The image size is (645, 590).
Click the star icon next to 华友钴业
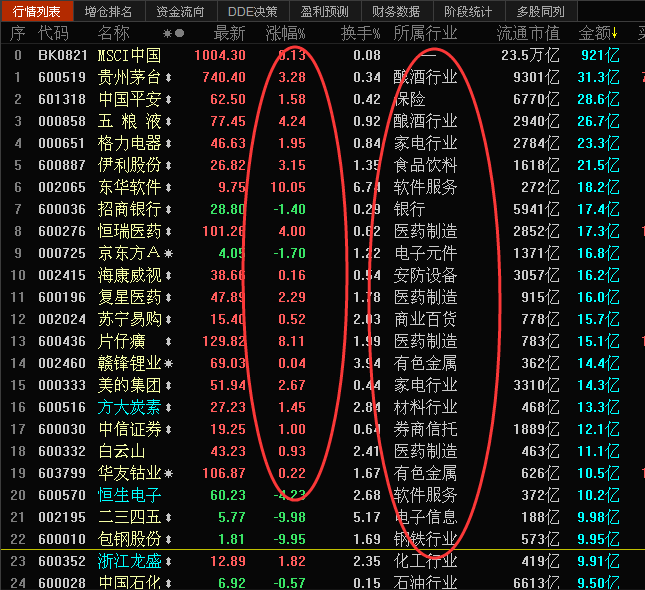click(168, 474)
